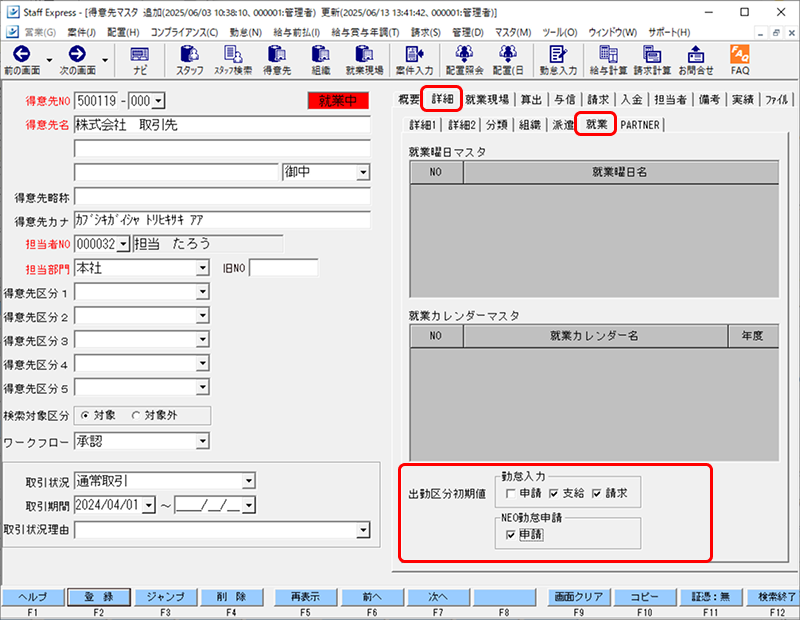Open the 得意先NO branch 000 dropdown
The width and height of the screenshot is (800, 620).
pos(159,101)
